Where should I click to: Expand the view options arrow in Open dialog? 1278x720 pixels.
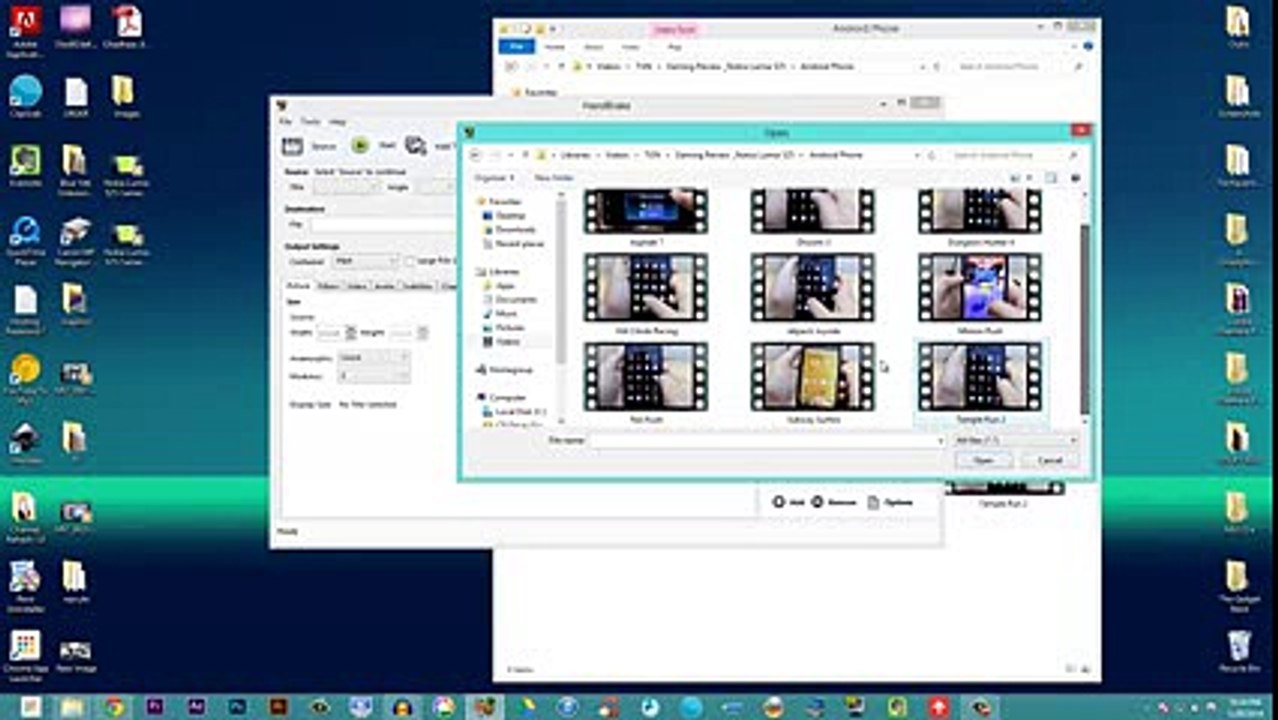(x=1028, y=178)
